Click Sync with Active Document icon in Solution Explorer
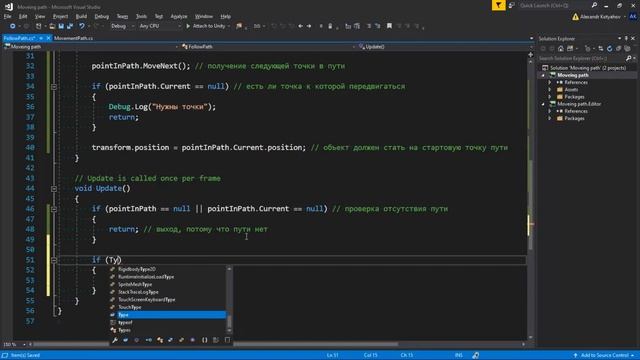 (x=600, y=49)
